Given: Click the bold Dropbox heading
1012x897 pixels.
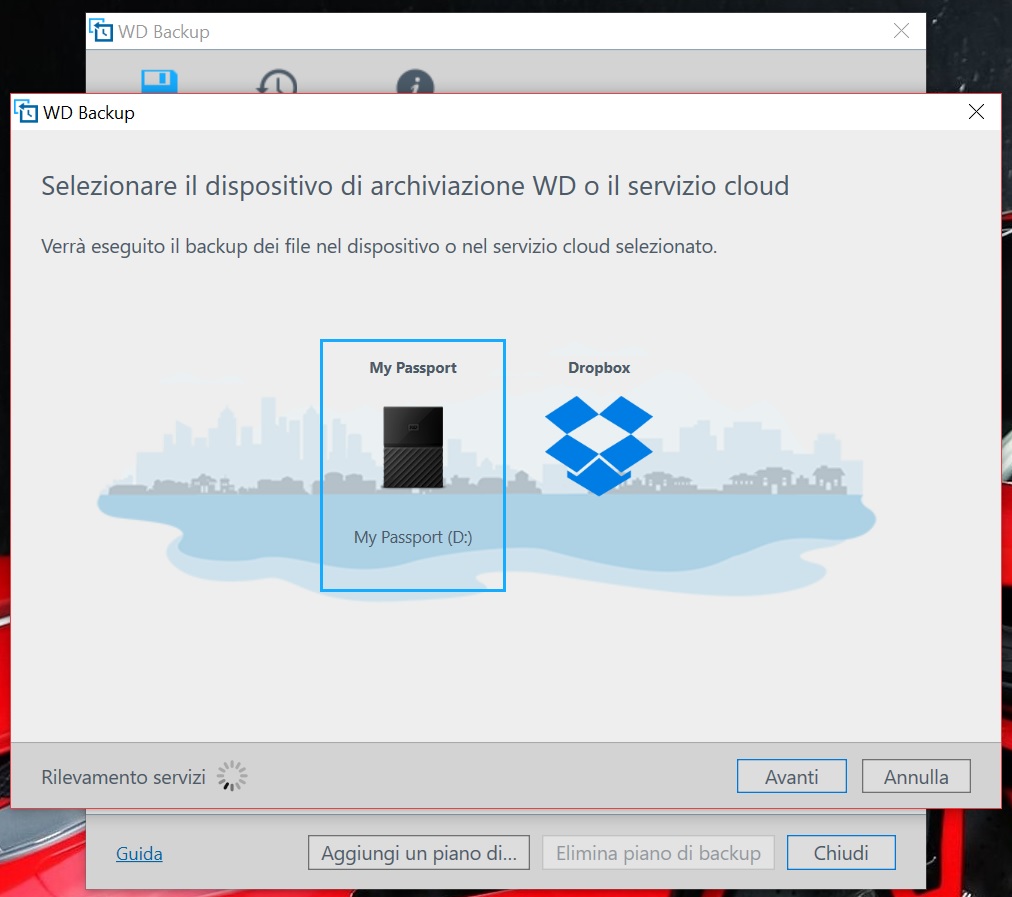Looking at the screenshot, I should pyautogui.click(x=599, y=368).
